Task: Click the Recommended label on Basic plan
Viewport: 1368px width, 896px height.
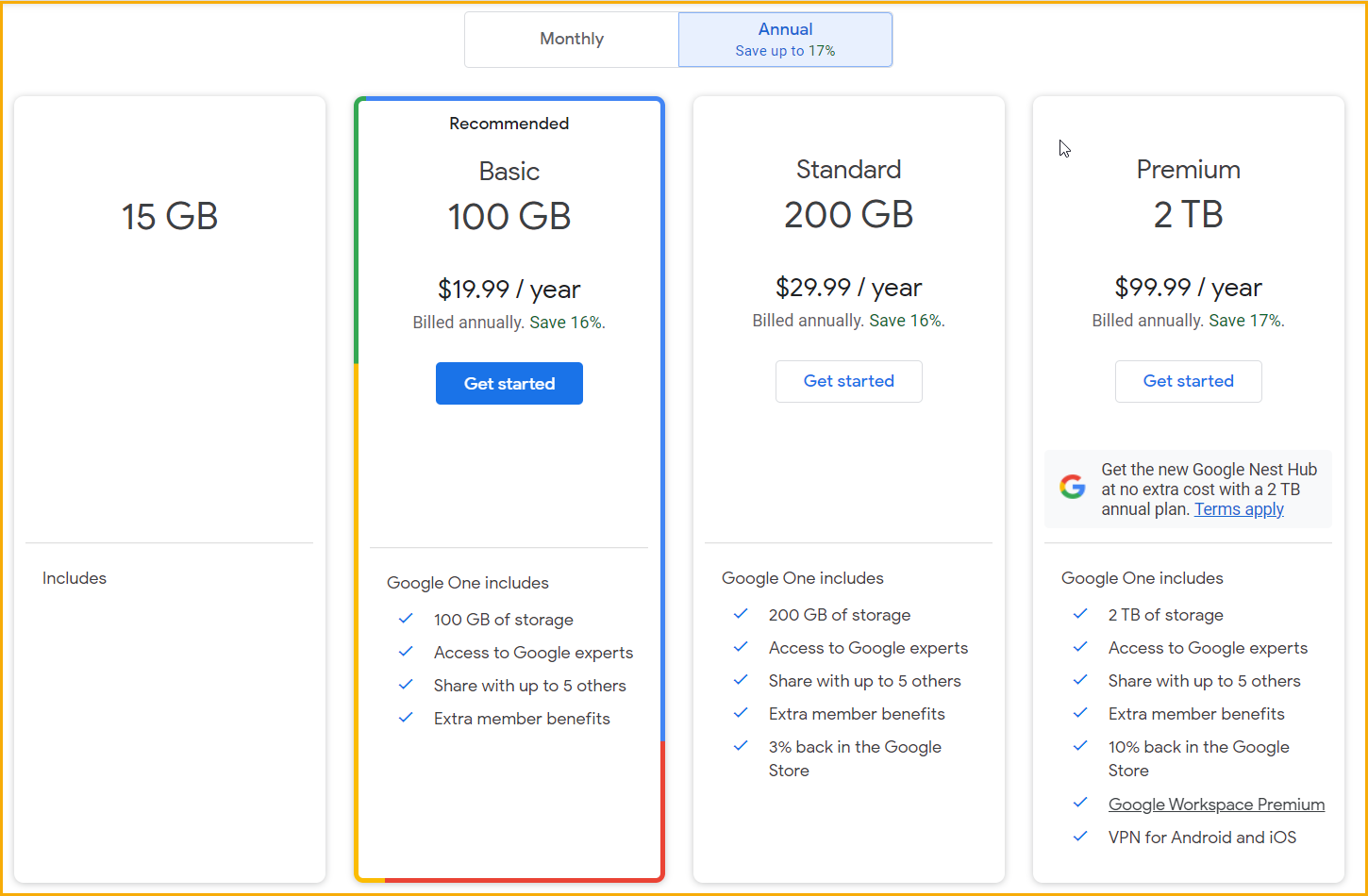Action: pyautogui.click(x=509, y=124)
